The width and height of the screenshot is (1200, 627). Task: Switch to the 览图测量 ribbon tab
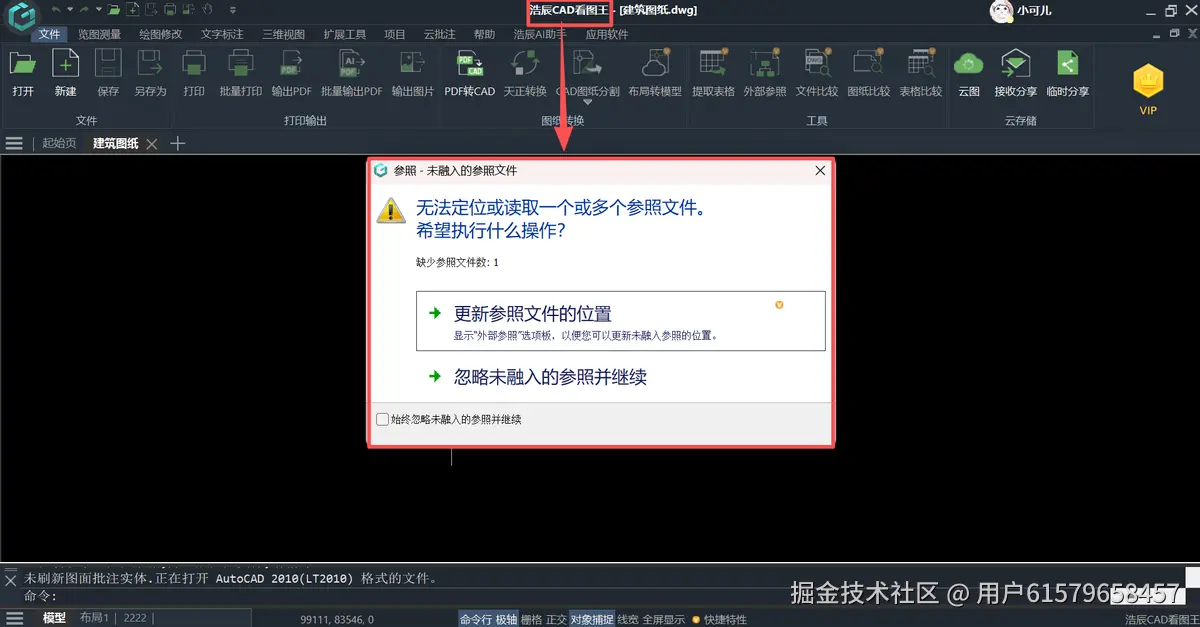coord(100,34)
